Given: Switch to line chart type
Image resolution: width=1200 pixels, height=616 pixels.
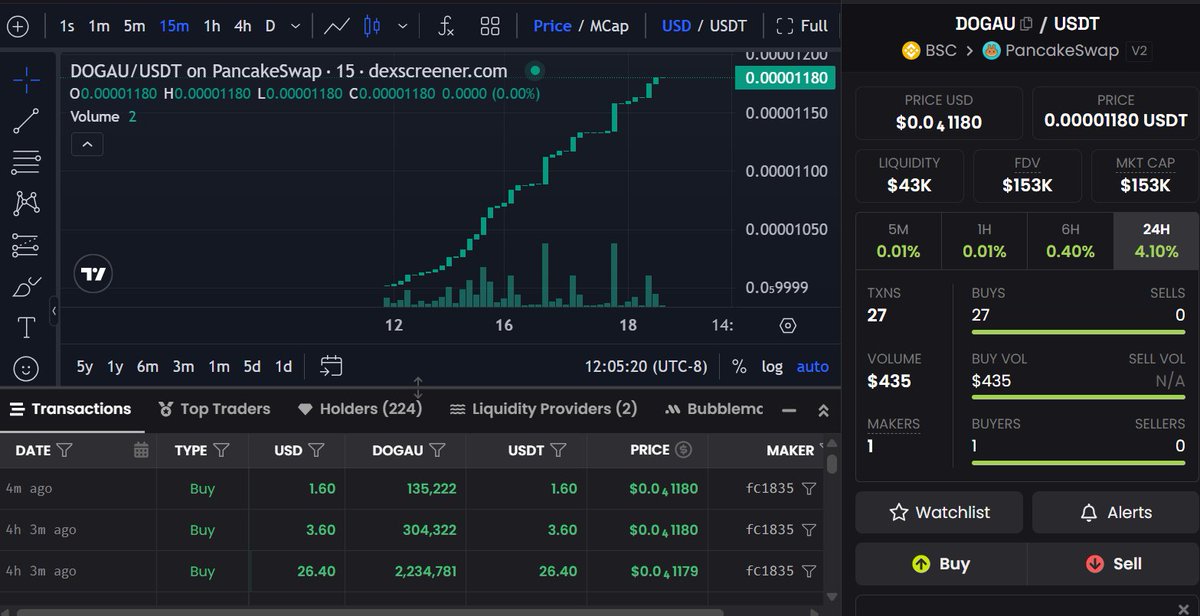Looking at the screenshot, I should click(337, 26).
